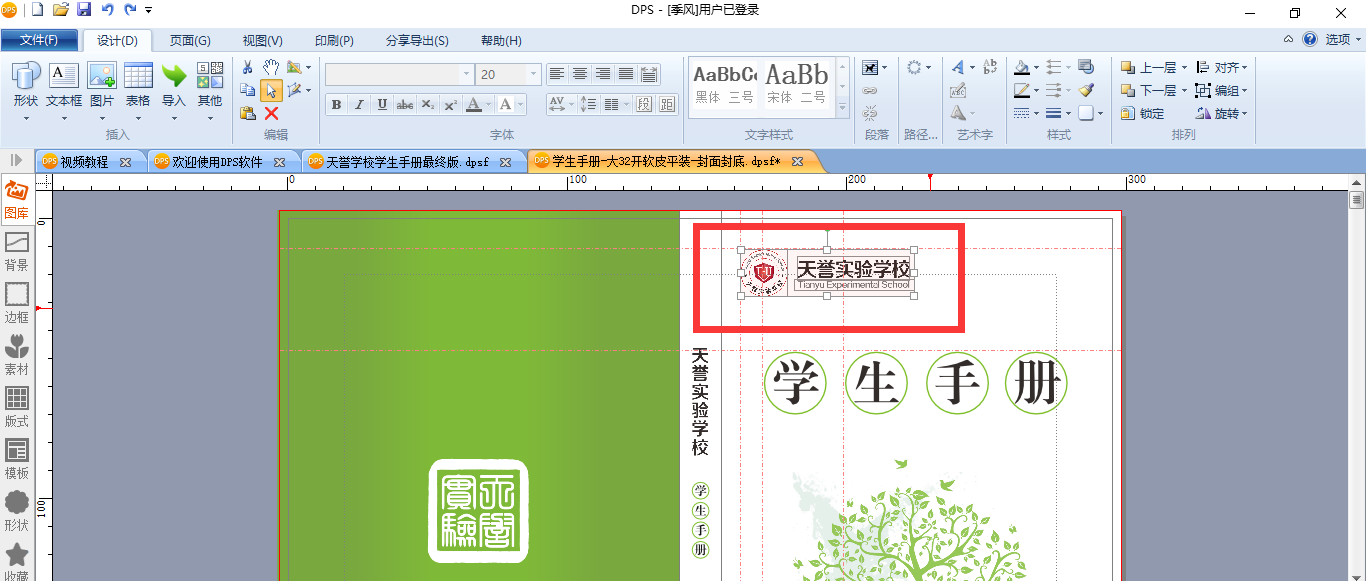Click the Paste clipboard icon
1366x581 pixels.
pos(247,113)
